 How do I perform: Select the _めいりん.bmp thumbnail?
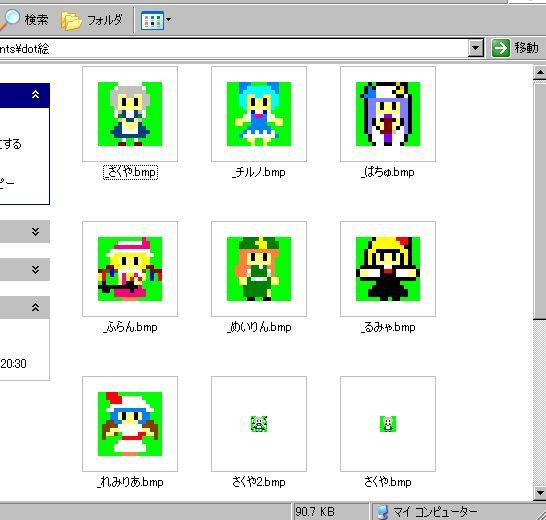259,269
